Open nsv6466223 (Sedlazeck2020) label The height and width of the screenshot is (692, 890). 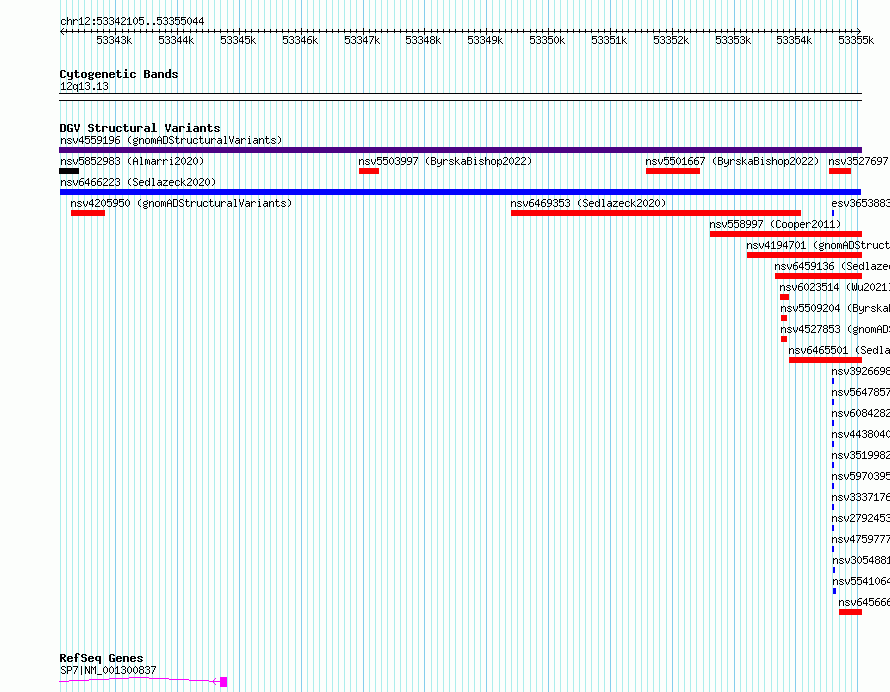(138, 182)
